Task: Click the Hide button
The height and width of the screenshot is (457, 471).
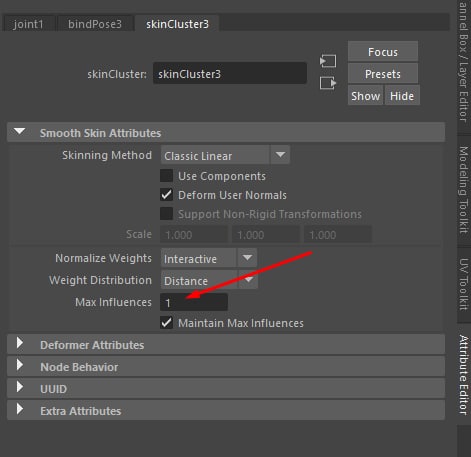Action: pyautogui.click(x=402, y=96)
